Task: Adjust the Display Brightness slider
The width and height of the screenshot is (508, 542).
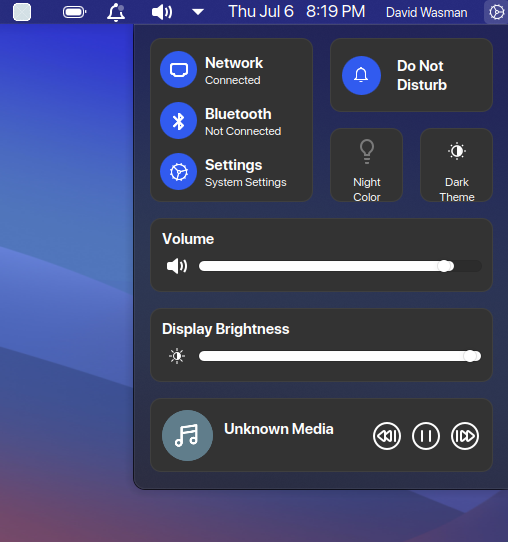Action: [x=340, y=356]
